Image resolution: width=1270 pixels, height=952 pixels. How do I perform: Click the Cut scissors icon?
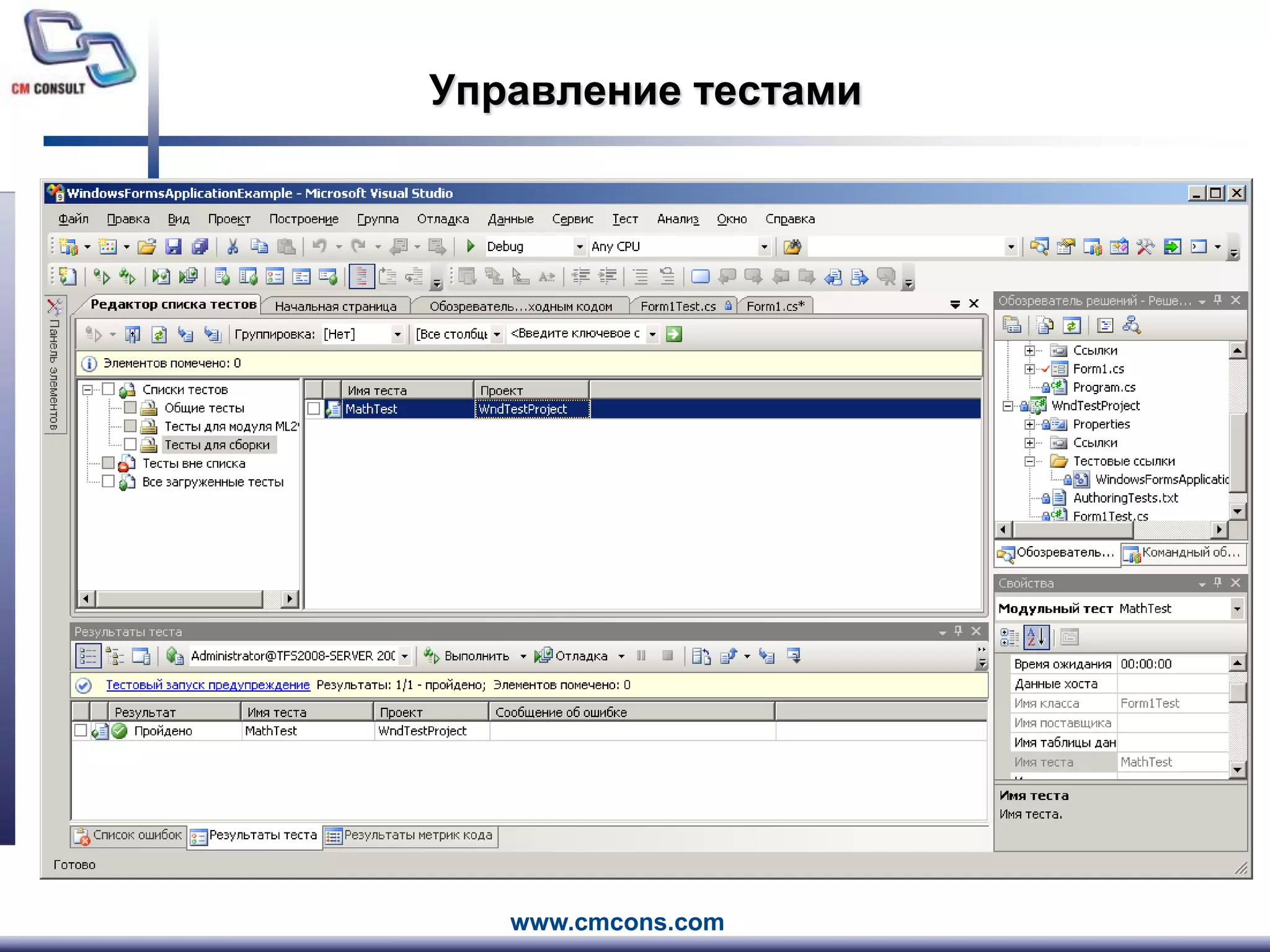[233, 247]
